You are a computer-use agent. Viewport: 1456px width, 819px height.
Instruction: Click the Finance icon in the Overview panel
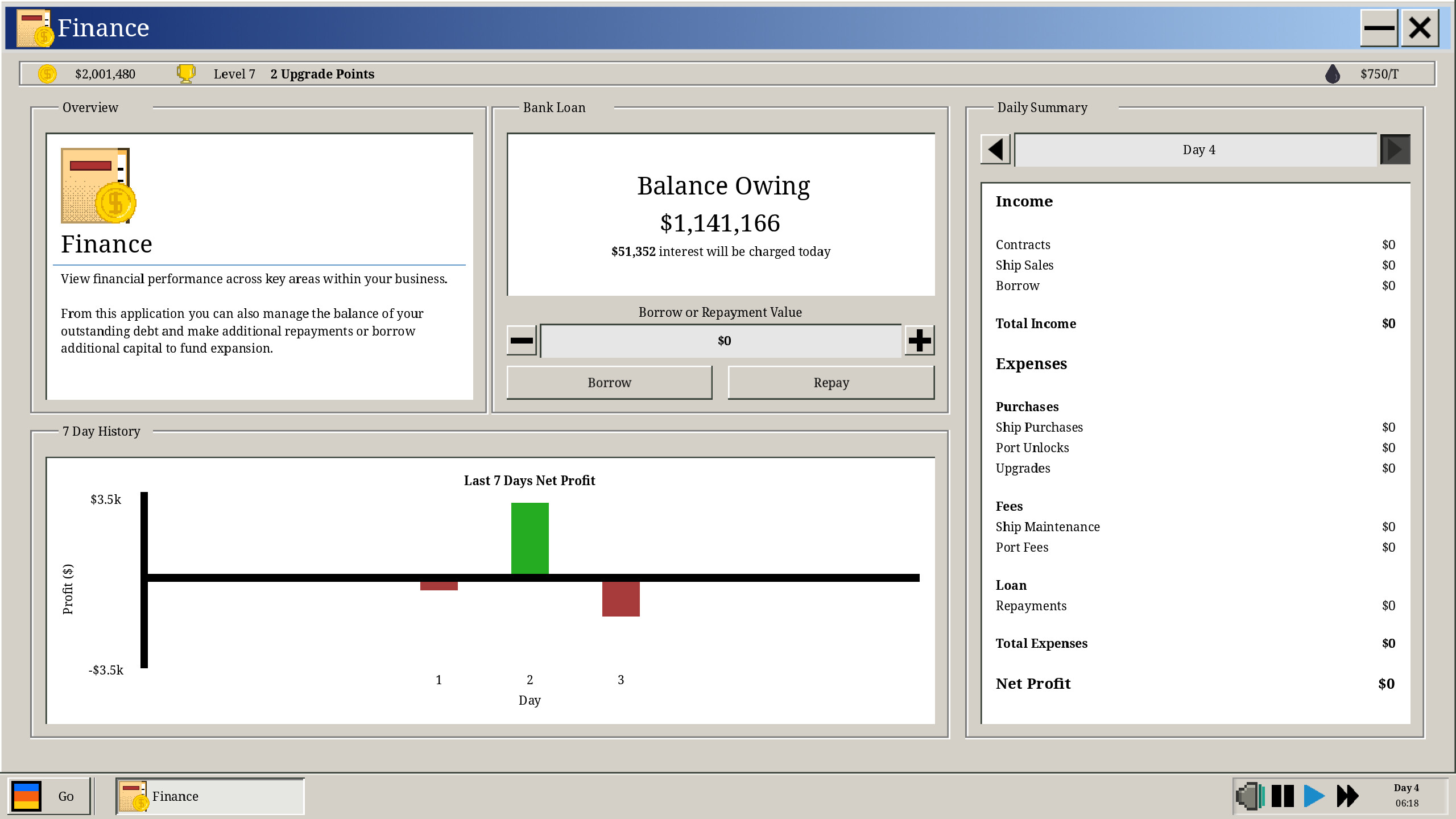coord(96,185)
